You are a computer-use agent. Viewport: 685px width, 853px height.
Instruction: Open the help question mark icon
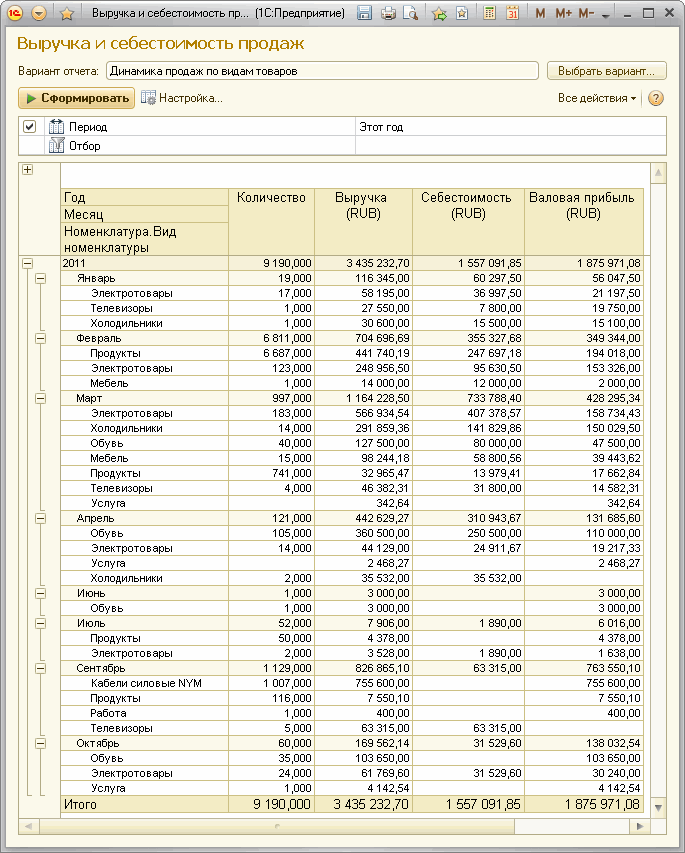(656, 98)
